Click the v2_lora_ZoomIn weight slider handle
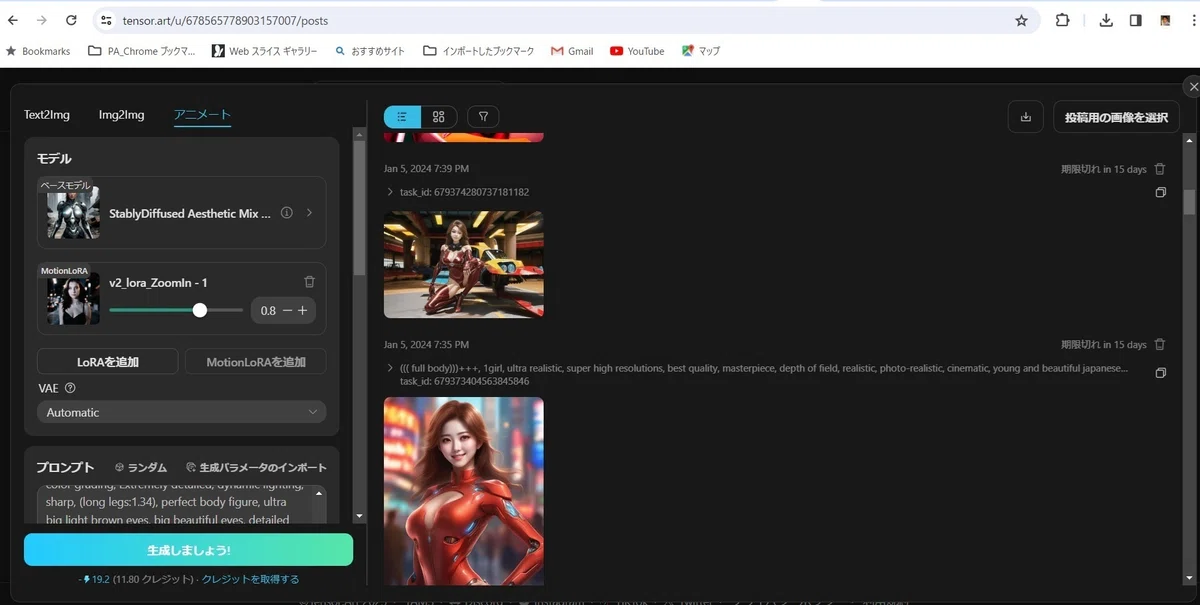1200x605 pixels. click(x=200, y=310)
